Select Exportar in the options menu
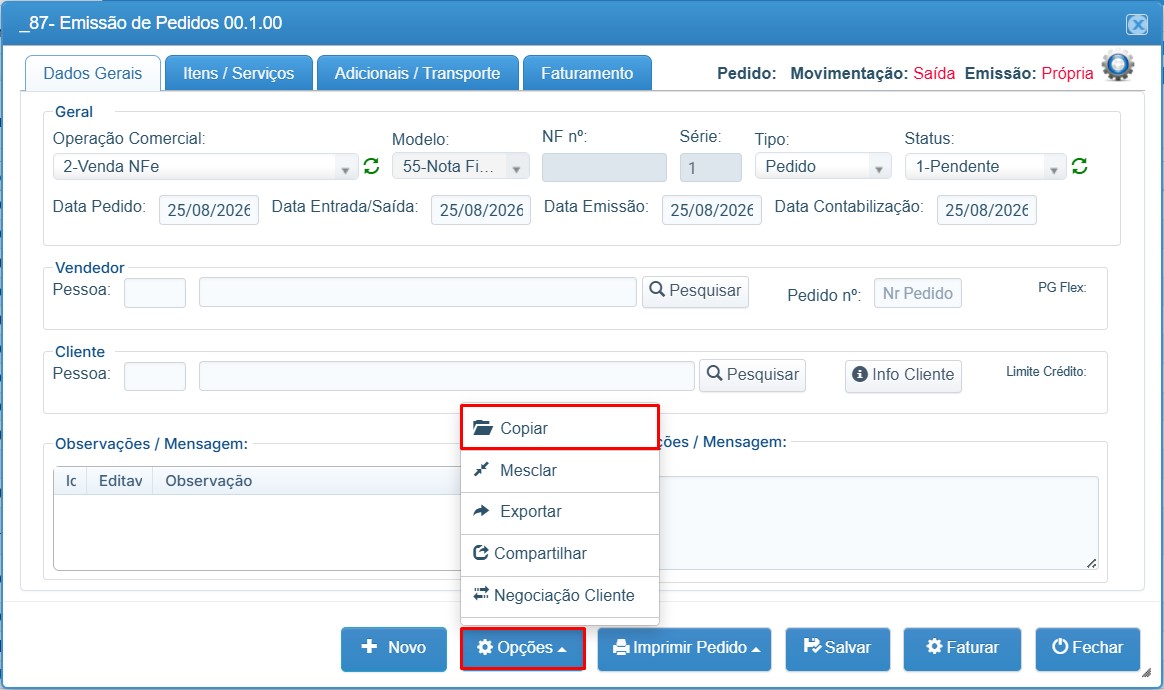 pos(560,512)
